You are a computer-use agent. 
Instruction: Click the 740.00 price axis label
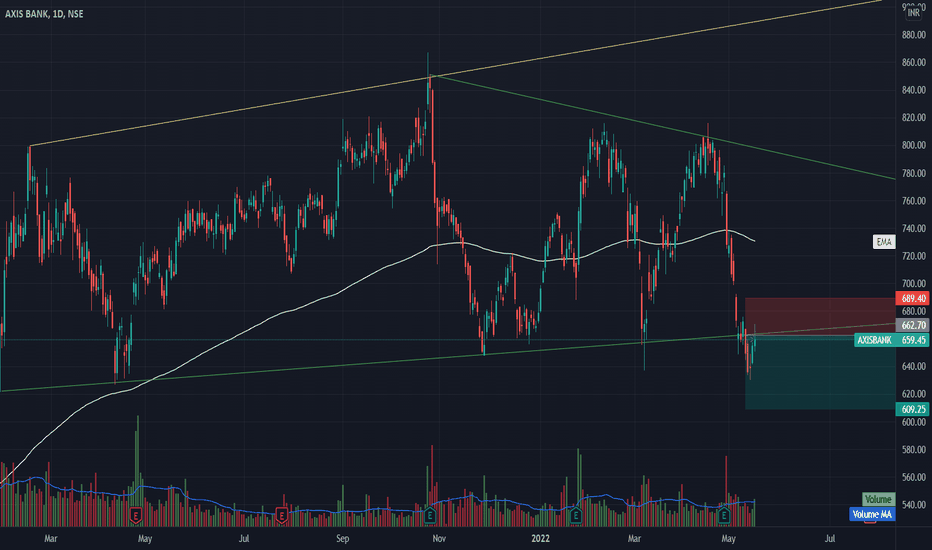(914, 228)
